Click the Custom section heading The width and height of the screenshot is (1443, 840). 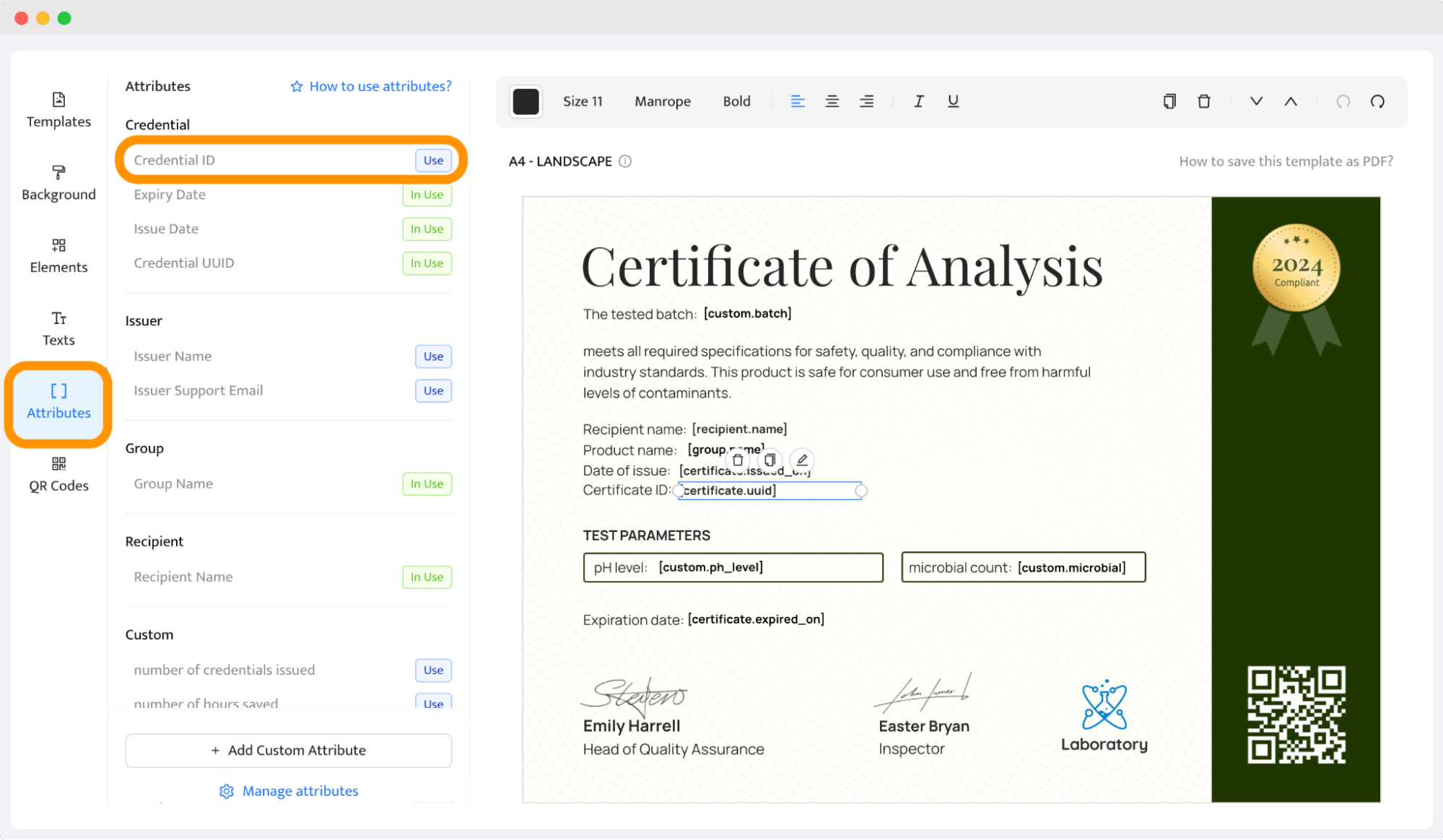tap(149, 635)
